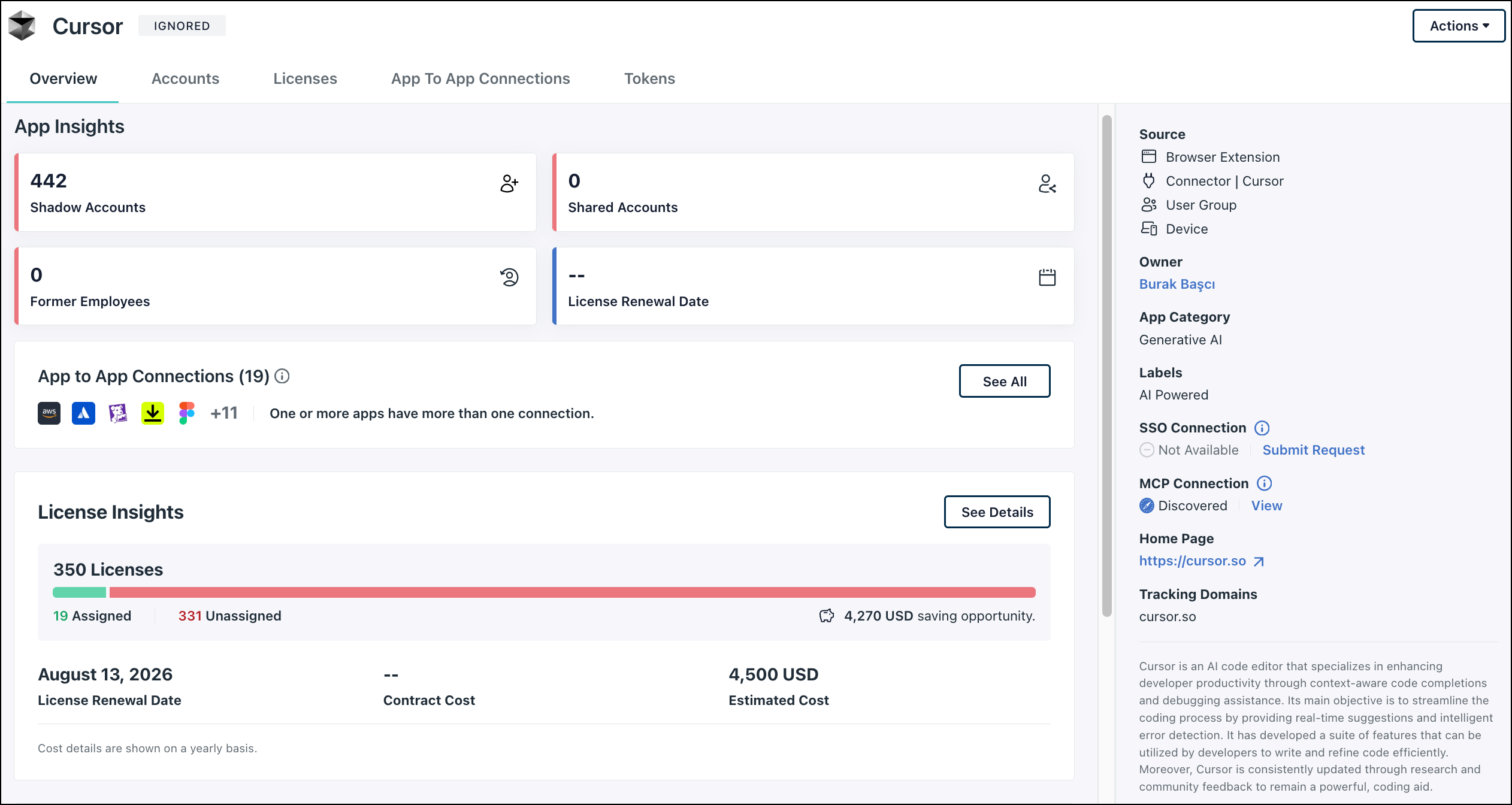View the discovered MCP connection

point(1267,506)
